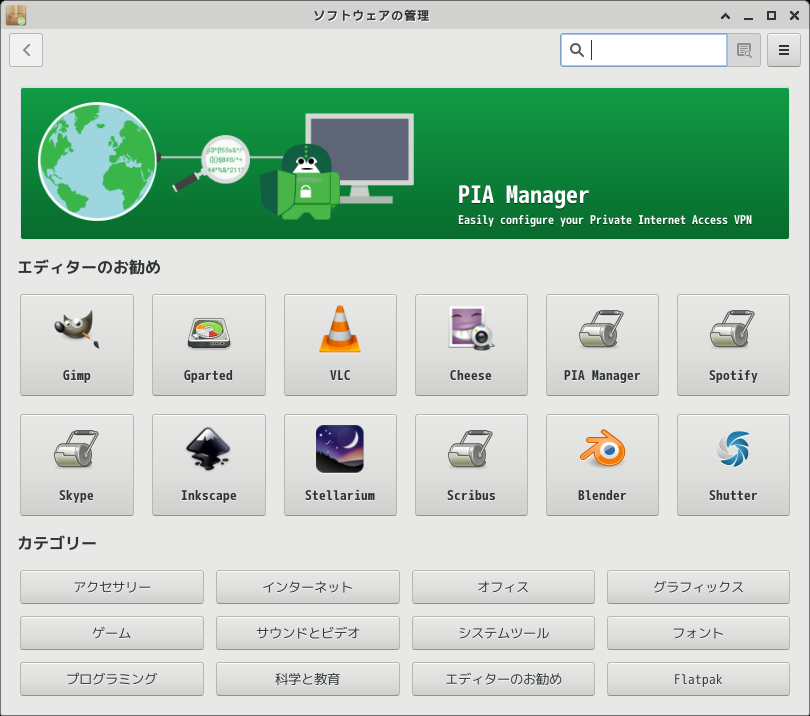Open the Shutter app tile

(733, 465)
